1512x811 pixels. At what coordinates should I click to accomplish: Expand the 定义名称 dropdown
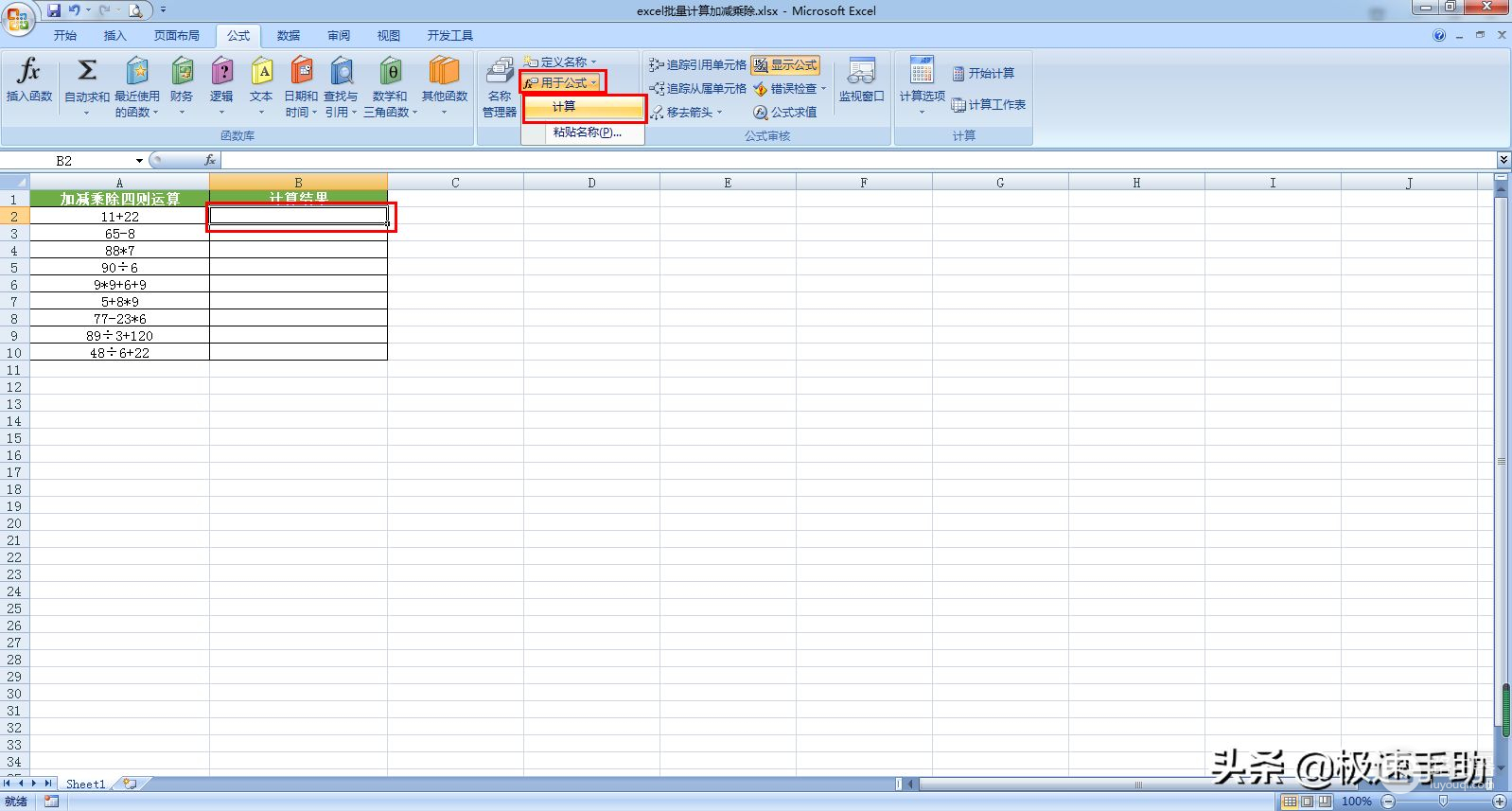coord(593,62)
